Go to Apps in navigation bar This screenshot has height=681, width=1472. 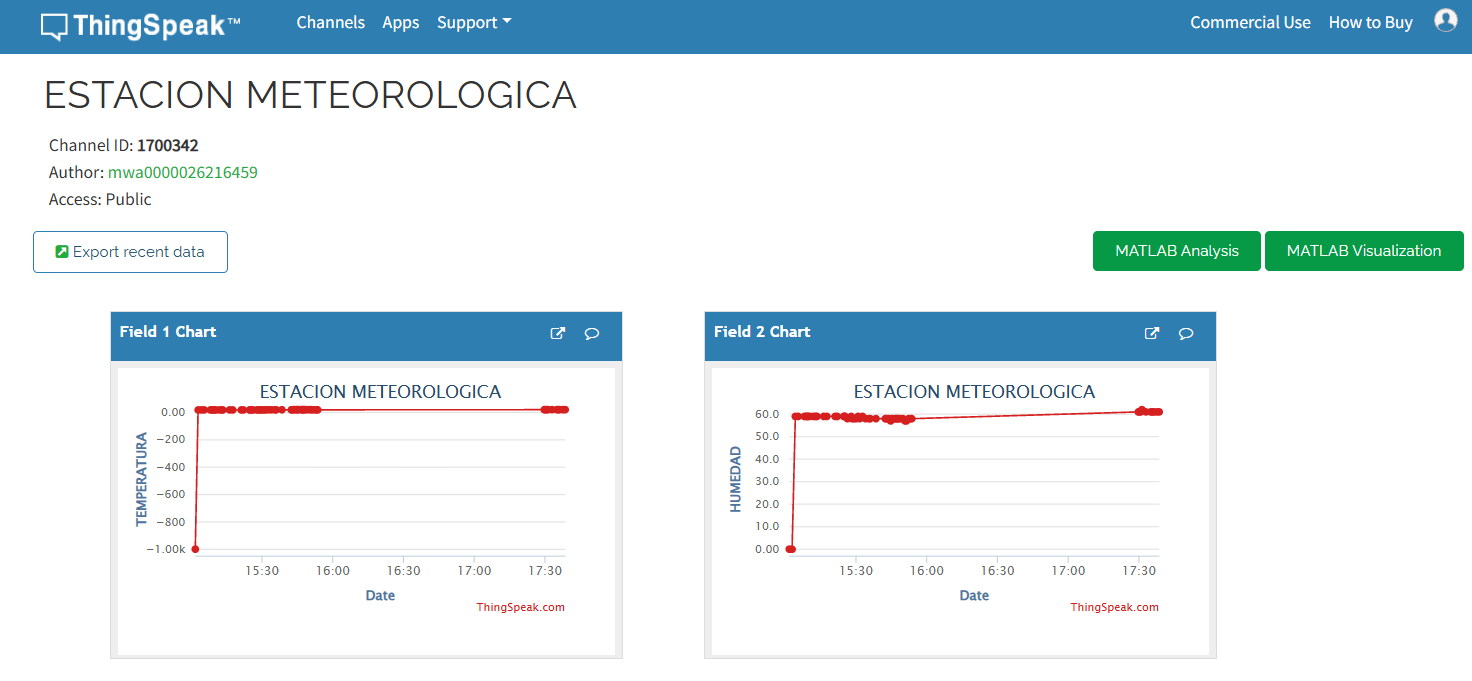tap(400, 22)
